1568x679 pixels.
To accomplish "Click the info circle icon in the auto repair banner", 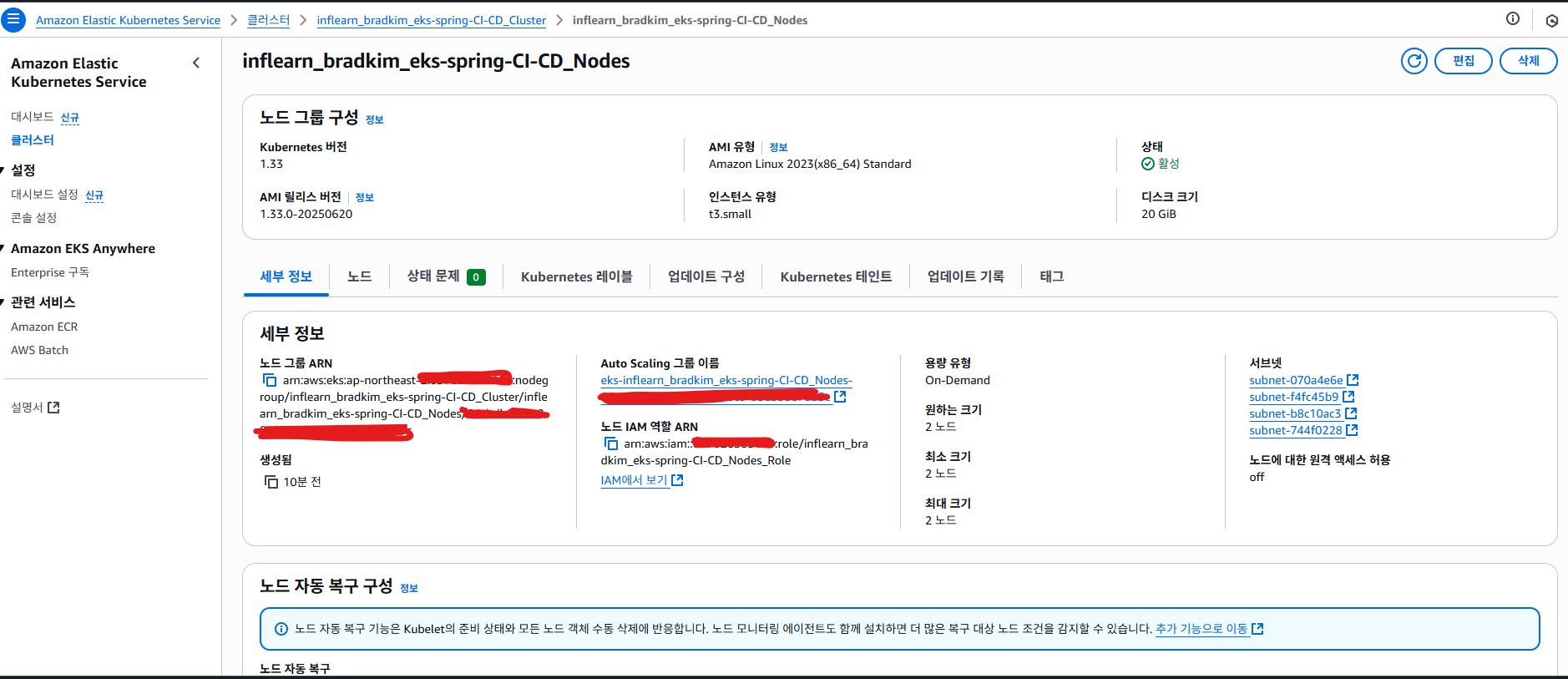I will pyautogui.click(x=281, y=629).
